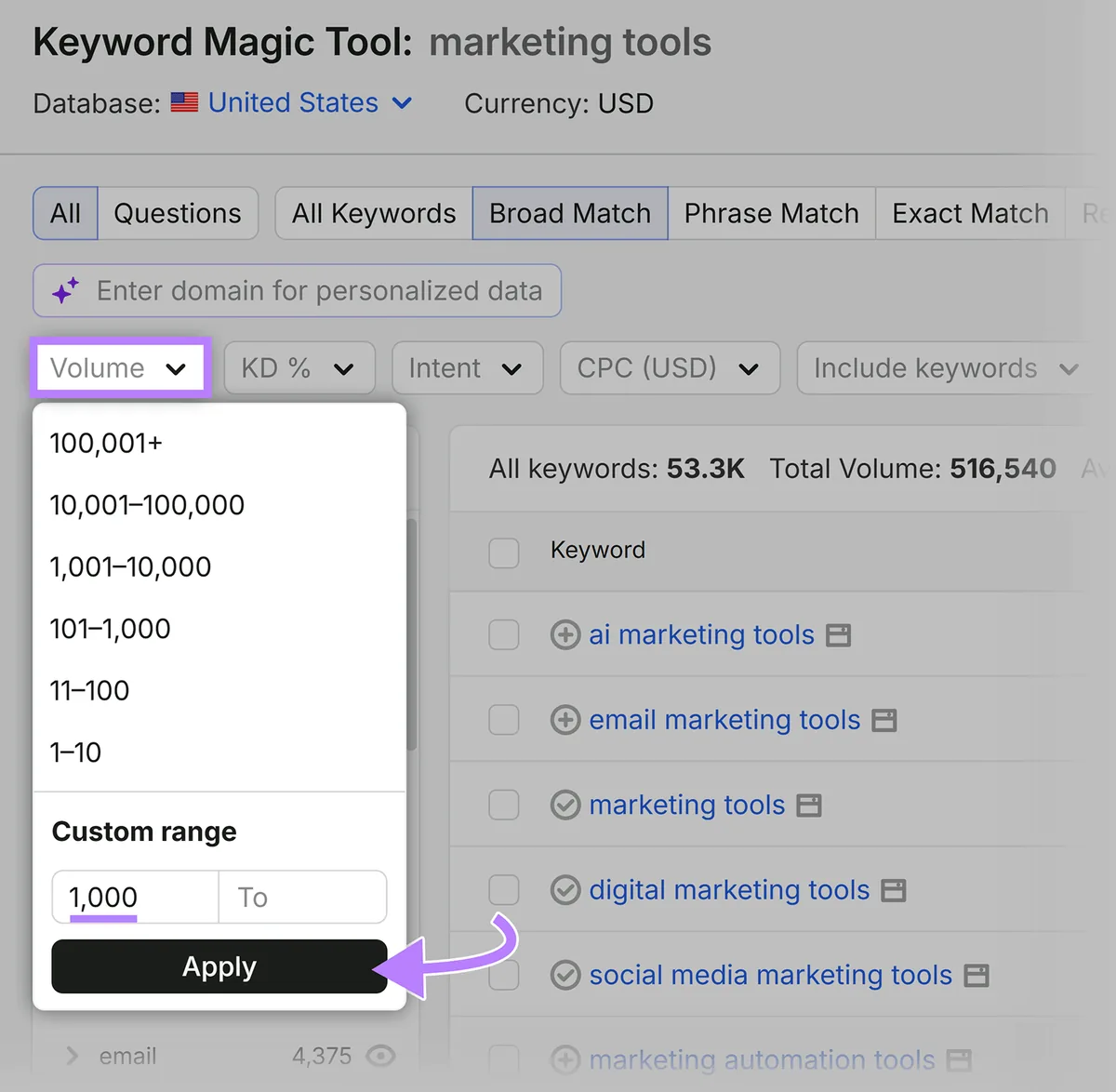Viewport: 1116px width, 1092px height.
Task: Select the 11–100 volume range
Action: [x=219, y=690]
